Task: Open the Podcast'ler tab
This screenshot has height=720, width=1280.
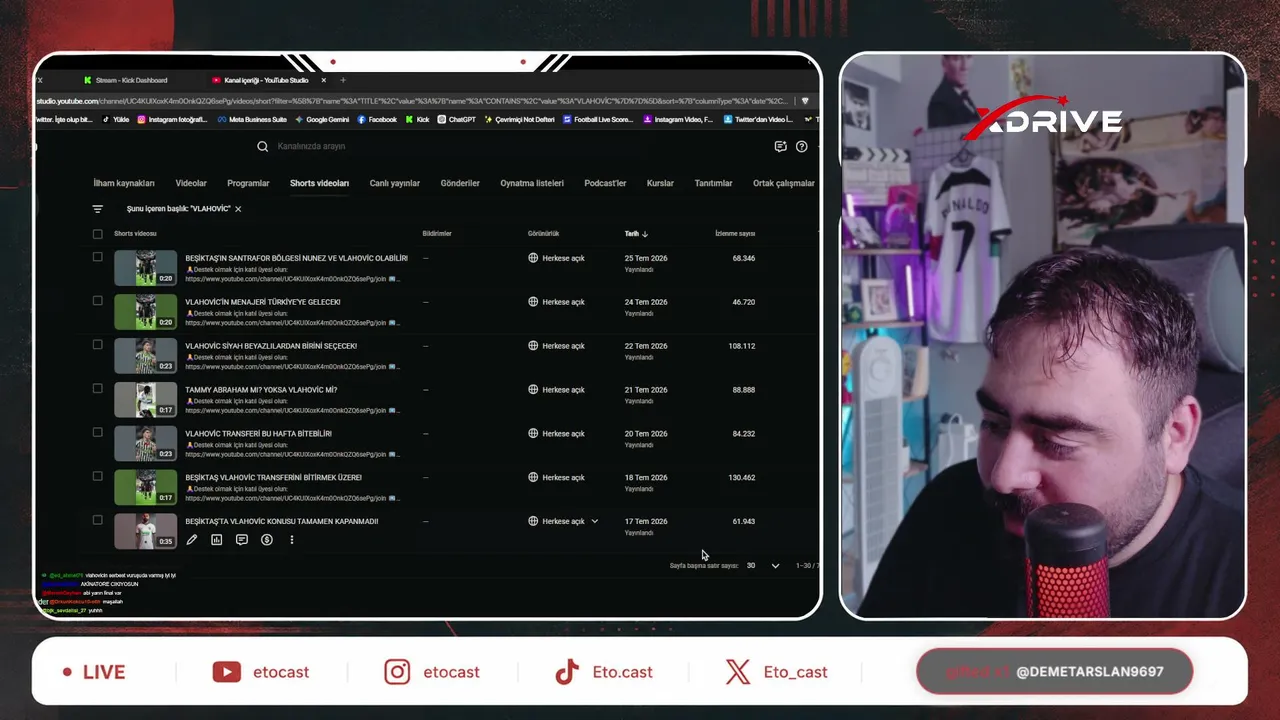Action: coord(605,183)
